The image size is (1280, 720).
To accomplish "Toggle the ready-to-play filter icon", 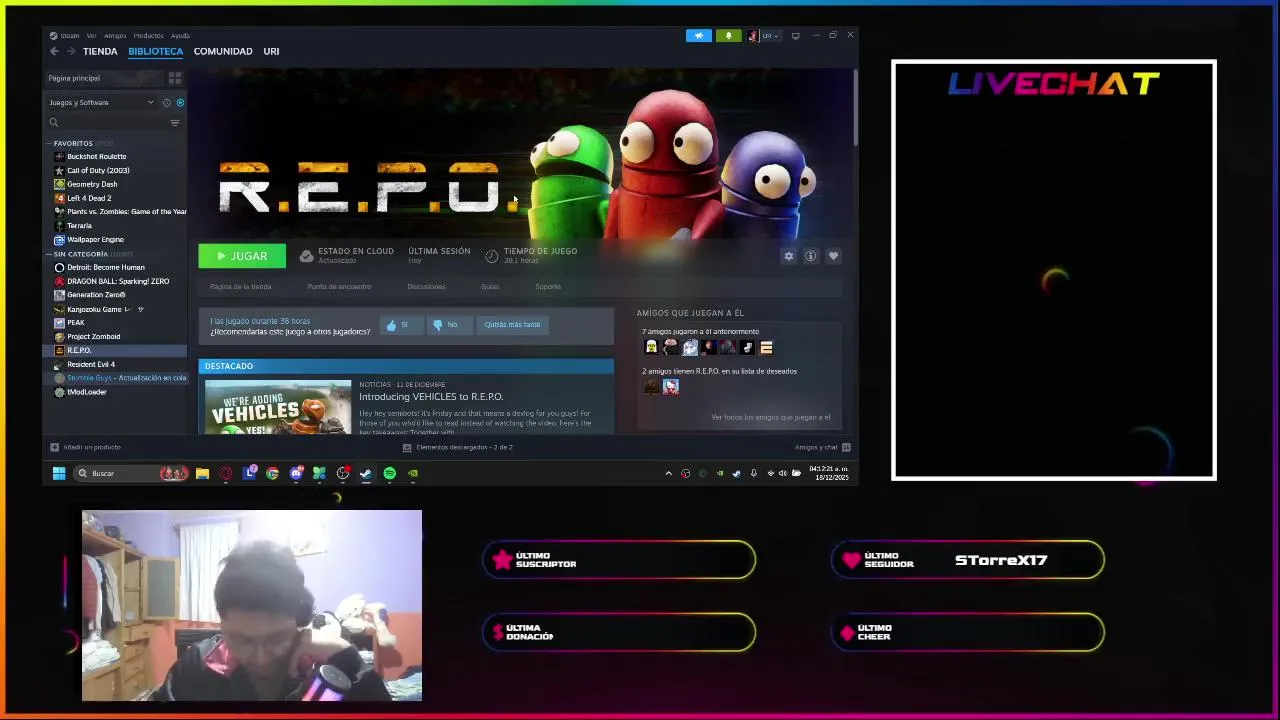I will pyautogui.click(x=180, y=102).
